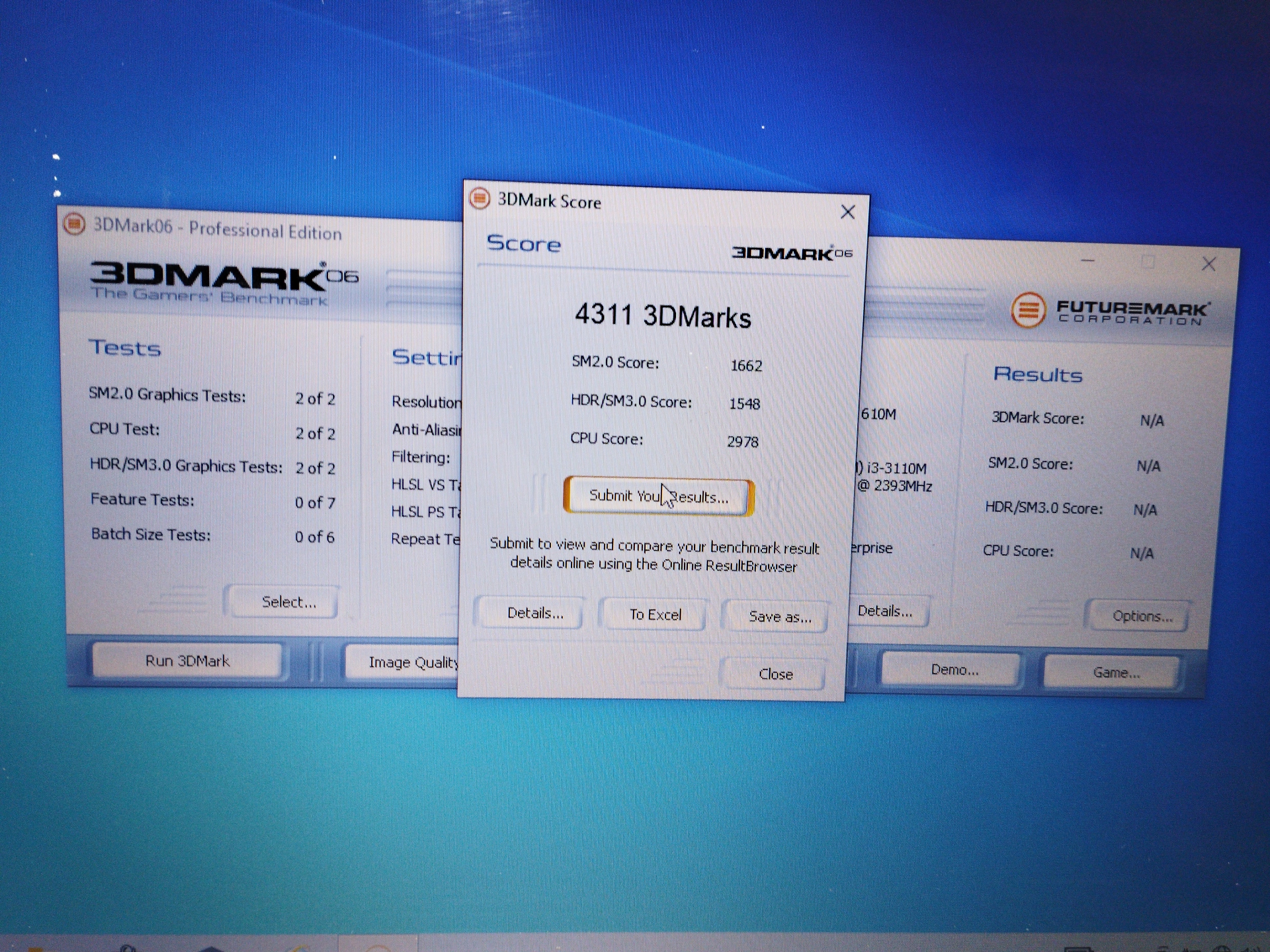Click Save as button

click(x=779, y=617)
